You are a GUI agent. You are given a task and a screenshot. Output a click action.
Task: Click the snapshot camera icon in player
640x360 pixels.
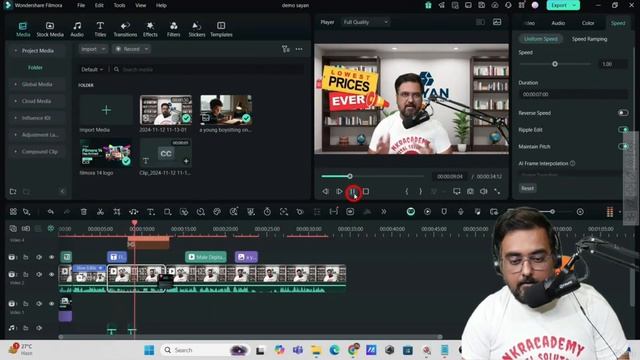pyautogui.click(x=470, y=191)
